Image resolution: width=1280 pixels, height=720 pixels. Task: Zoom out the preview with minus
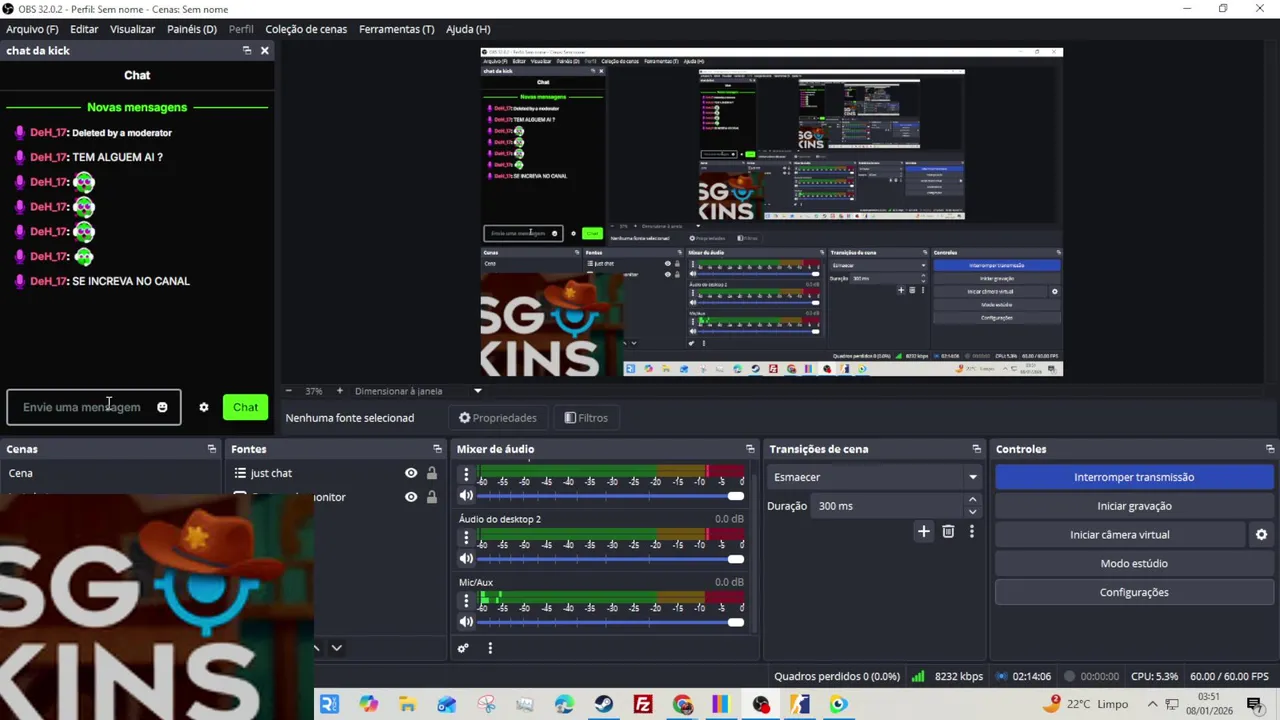[x=289, y=391]
